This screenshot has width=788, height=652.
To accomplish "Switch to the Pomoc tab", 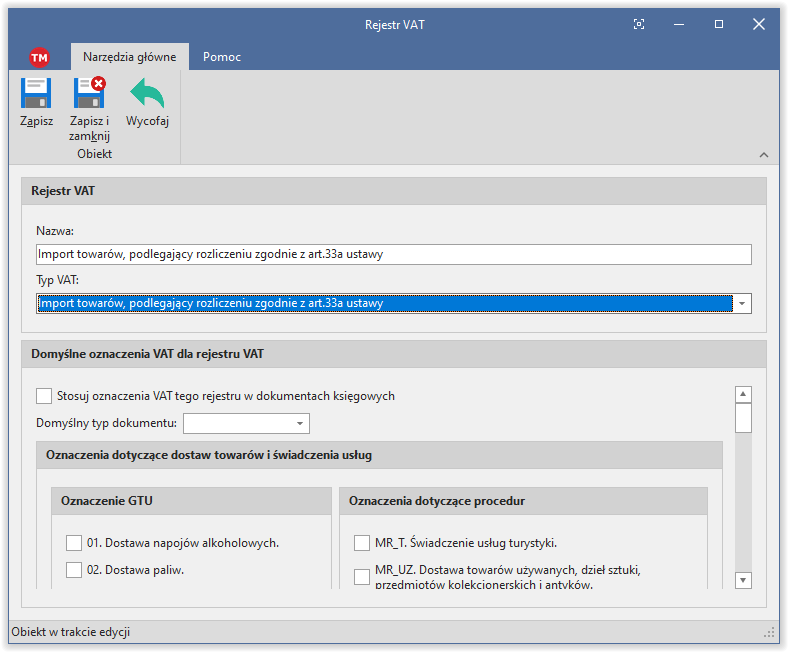I will [x=222, y=57].
